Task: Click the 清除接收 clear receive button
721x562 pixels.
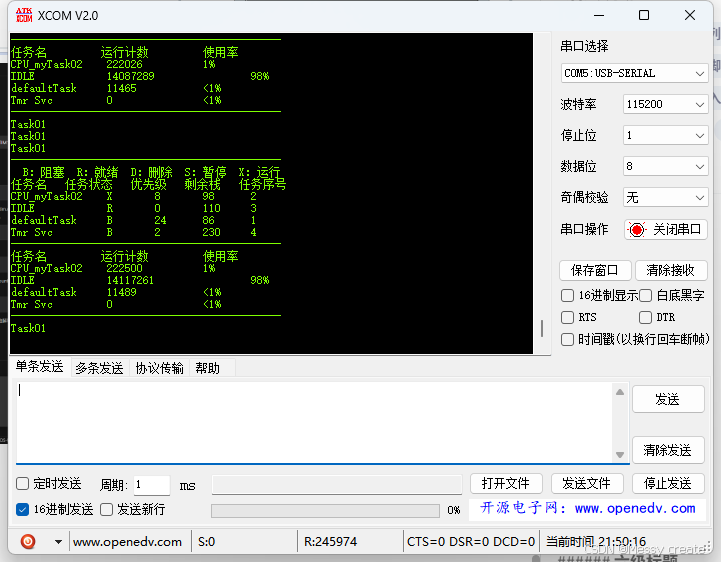Action: [x=670, y=270]
